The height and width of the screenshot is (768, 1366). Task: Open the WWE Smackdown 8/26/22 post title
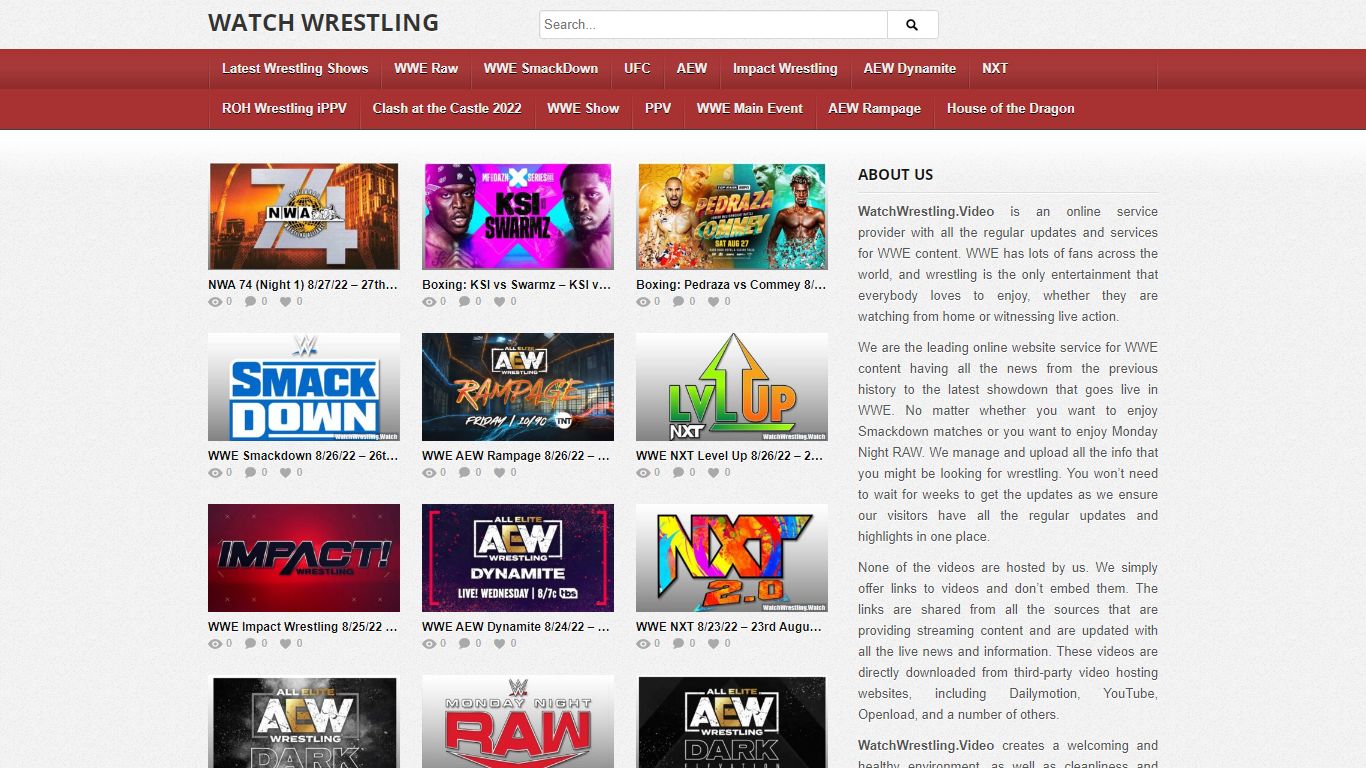click(x=303, y=456)
